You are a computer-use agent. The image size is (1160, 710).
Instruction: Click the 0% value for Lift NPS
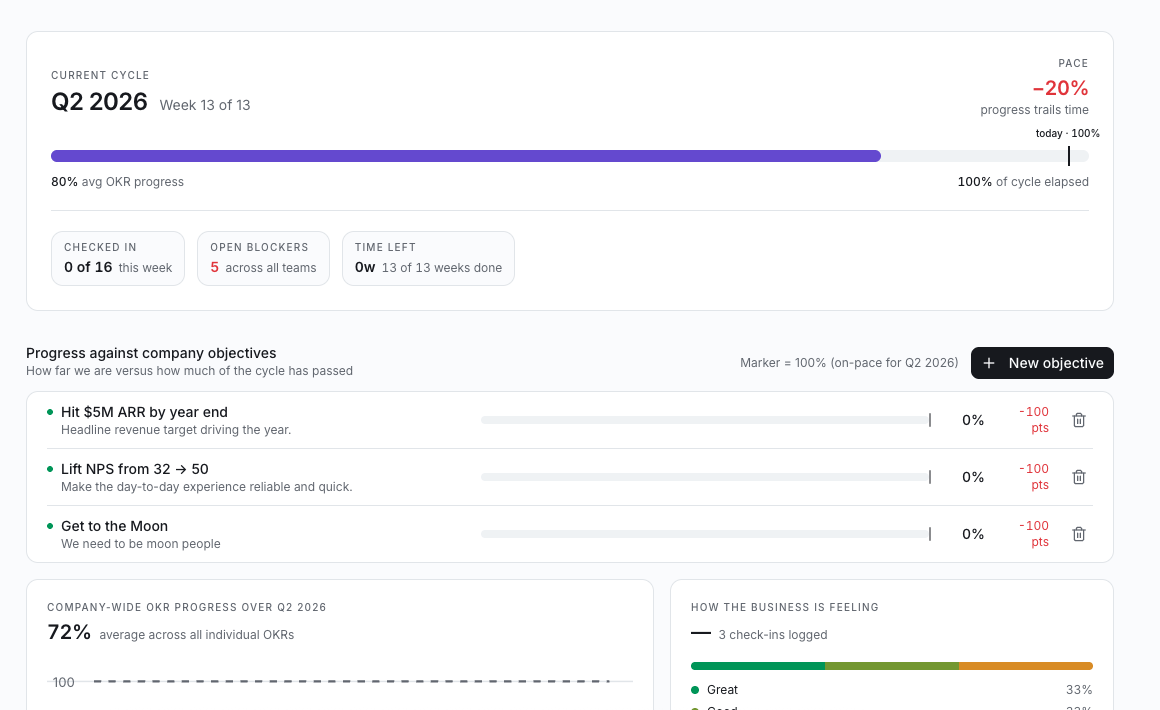click(973, 477)
